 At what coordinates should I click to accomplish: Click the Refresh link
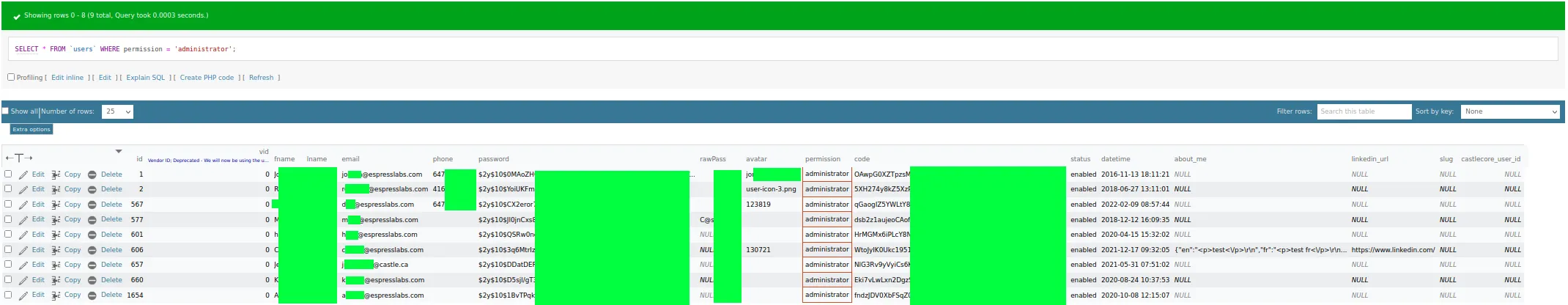pyautogui.click(x=261, y=78)
